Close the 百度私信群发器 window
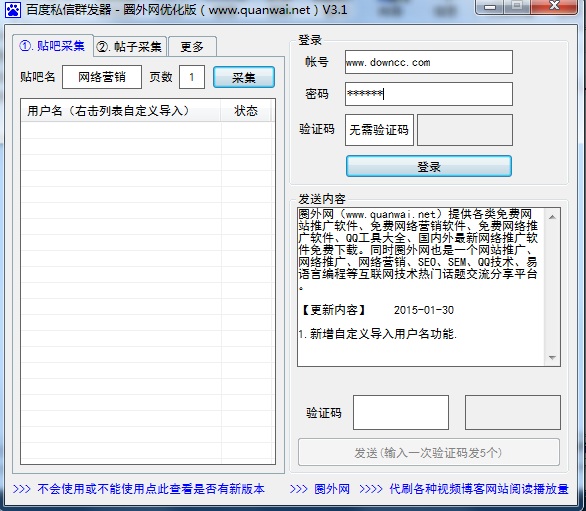Image resolution: width=586 pixels, height=511 pixels. pos(555,7)
